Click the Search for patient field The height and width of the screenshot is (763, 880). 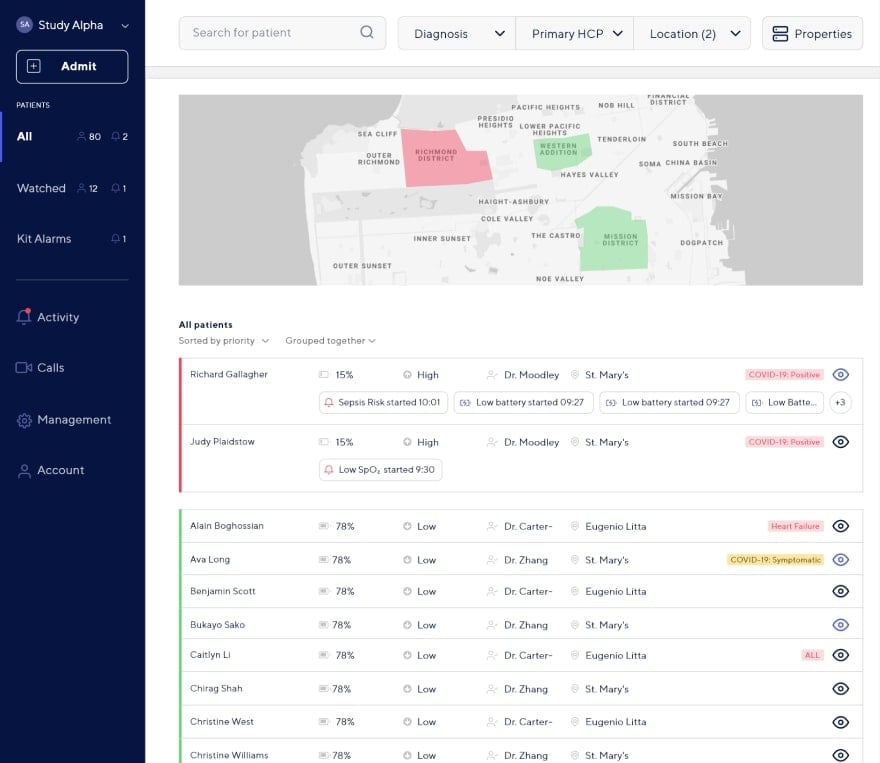[270, 33]
